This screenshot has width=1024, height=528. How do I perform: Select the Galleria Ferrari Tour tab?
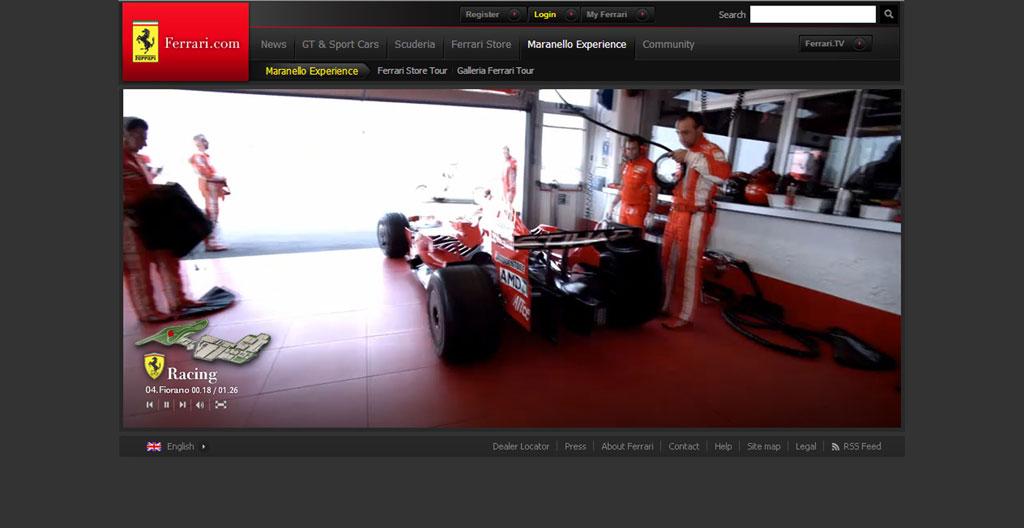tap(495, 71)
